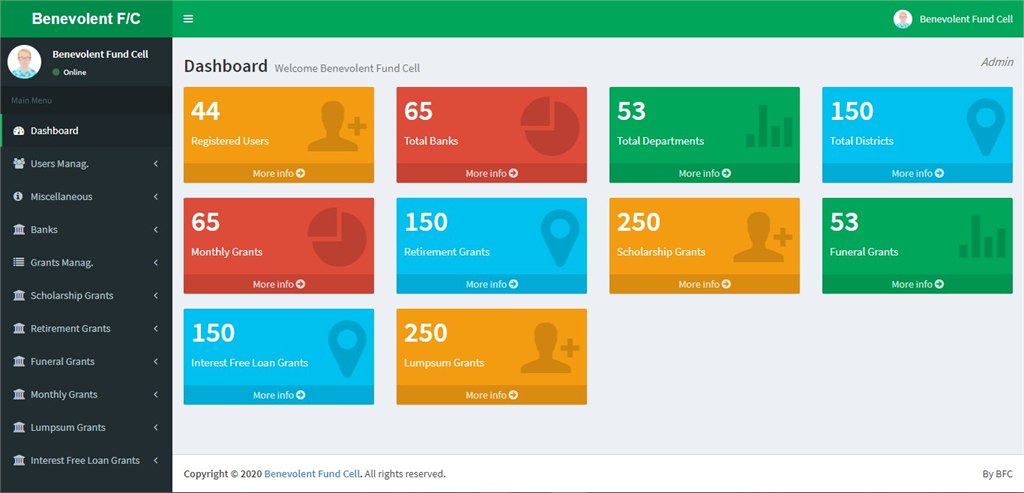The height and width of the screenshot is (493, 1024).
Task: Open the Lumpsum Grants sidebar menu
Action: coord(67,428)
